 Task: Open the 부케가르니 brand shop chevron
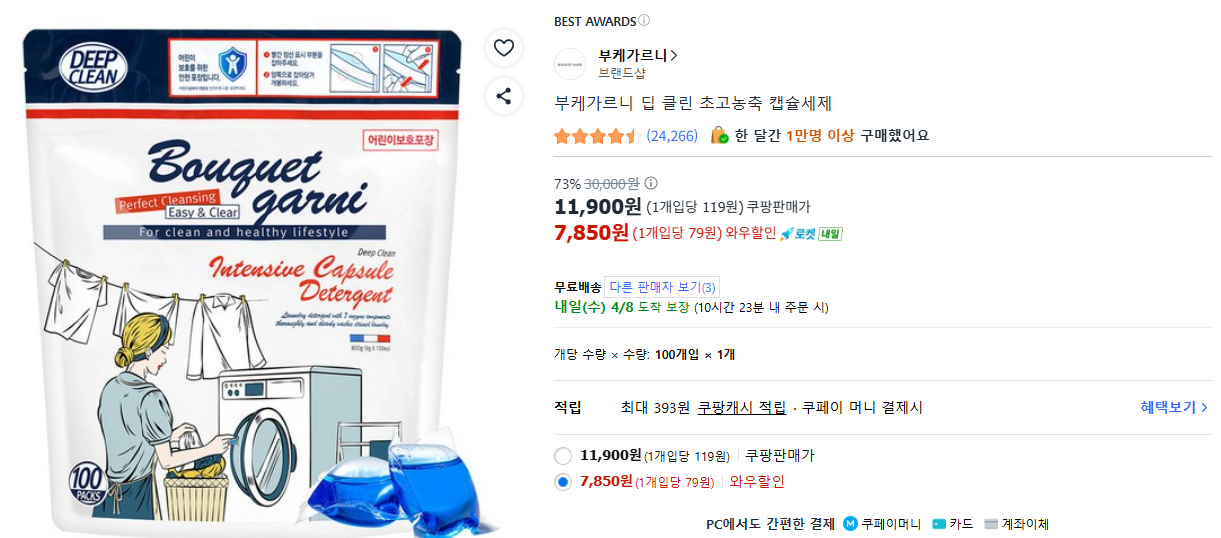674,56
